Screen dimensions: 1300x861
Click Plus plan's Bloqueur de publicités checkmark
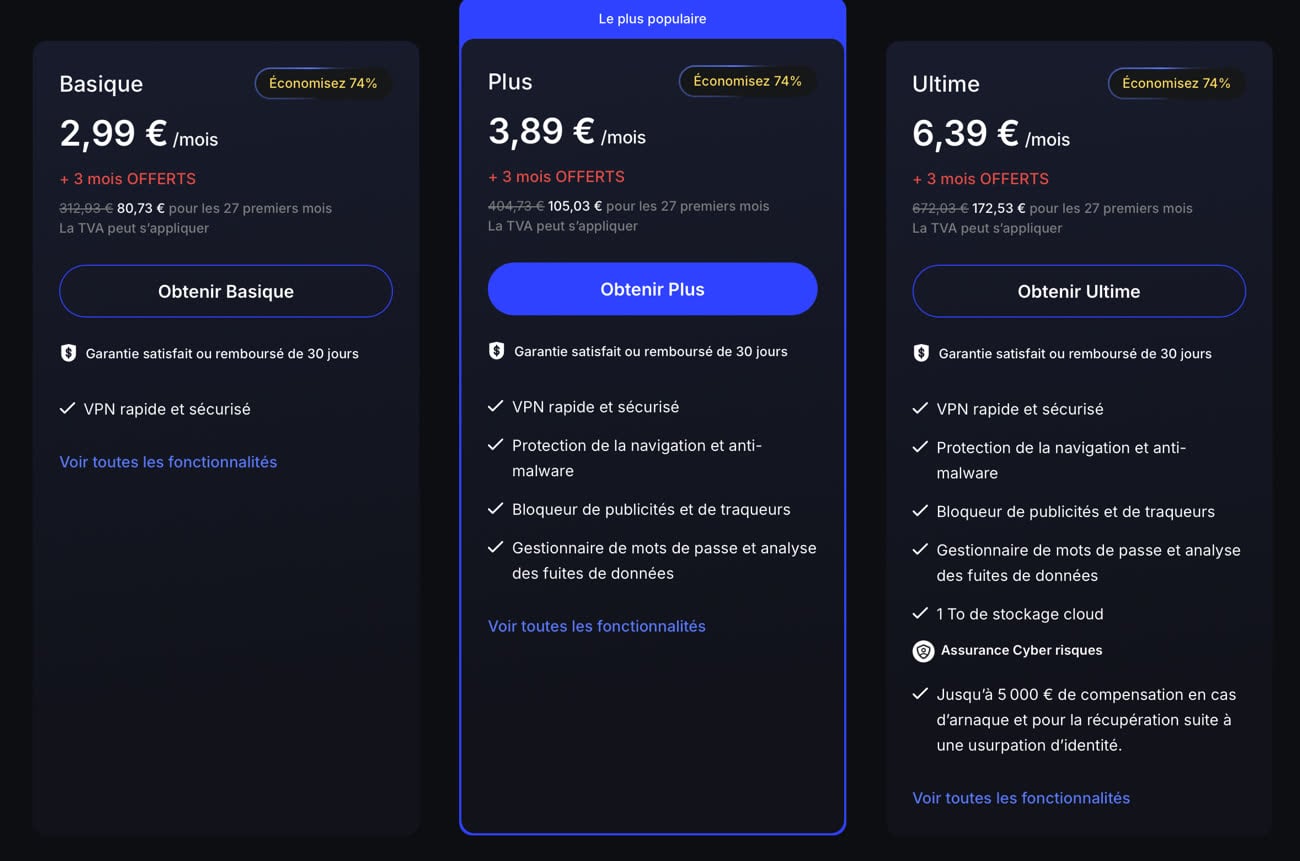tap(495, 509)
